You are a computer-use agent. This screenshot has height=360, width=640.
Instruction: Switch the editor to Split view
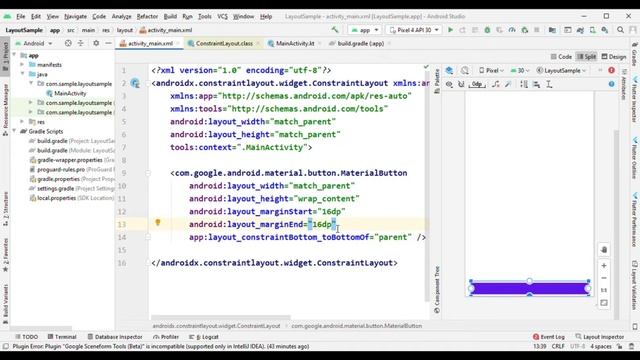point(587,57)
